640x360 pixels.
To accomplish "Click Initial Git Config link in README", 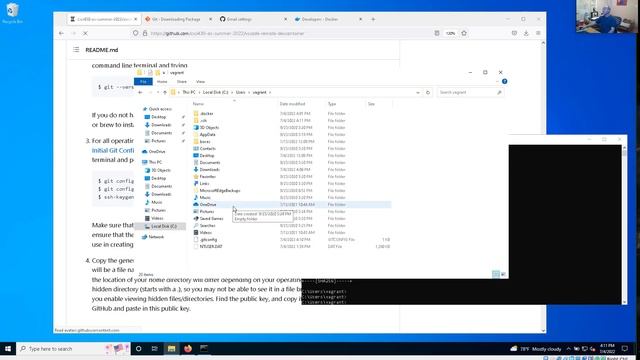I will tap(113, 150).
